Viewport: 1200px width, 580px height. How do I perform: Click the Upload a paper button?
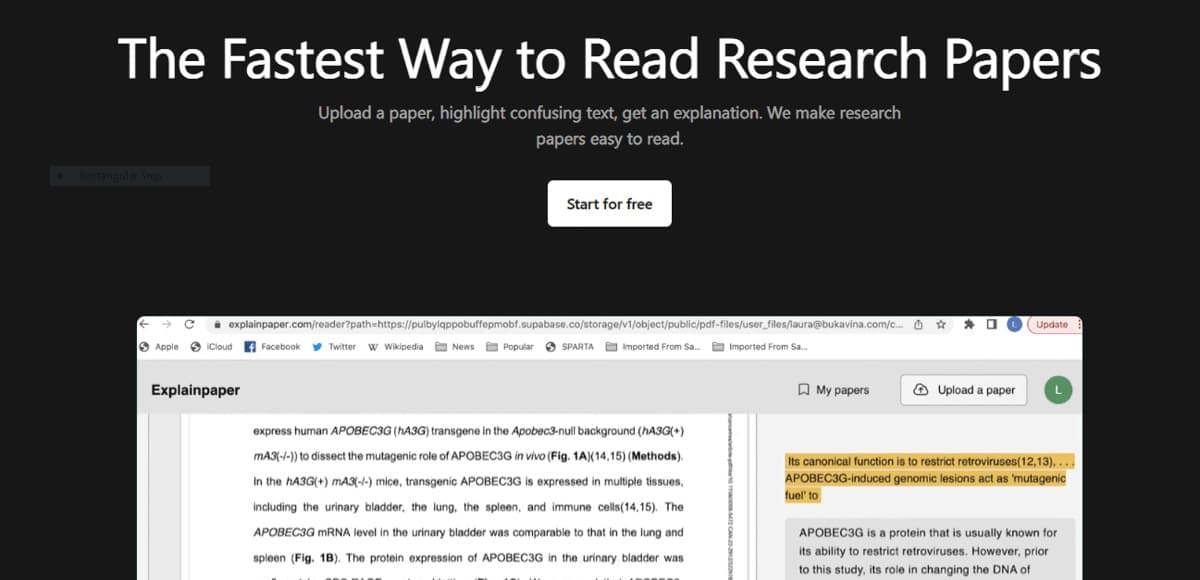[964, 390]
